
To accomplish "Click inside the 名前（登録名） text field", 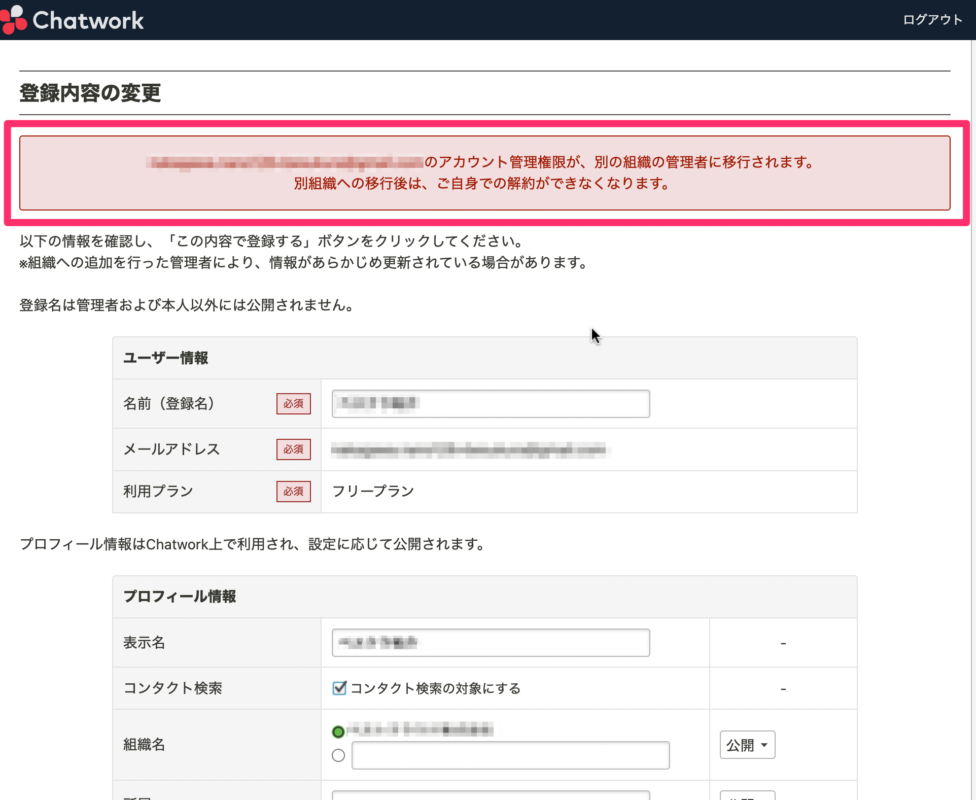I will pyautogui.click(x=490, y=404).
